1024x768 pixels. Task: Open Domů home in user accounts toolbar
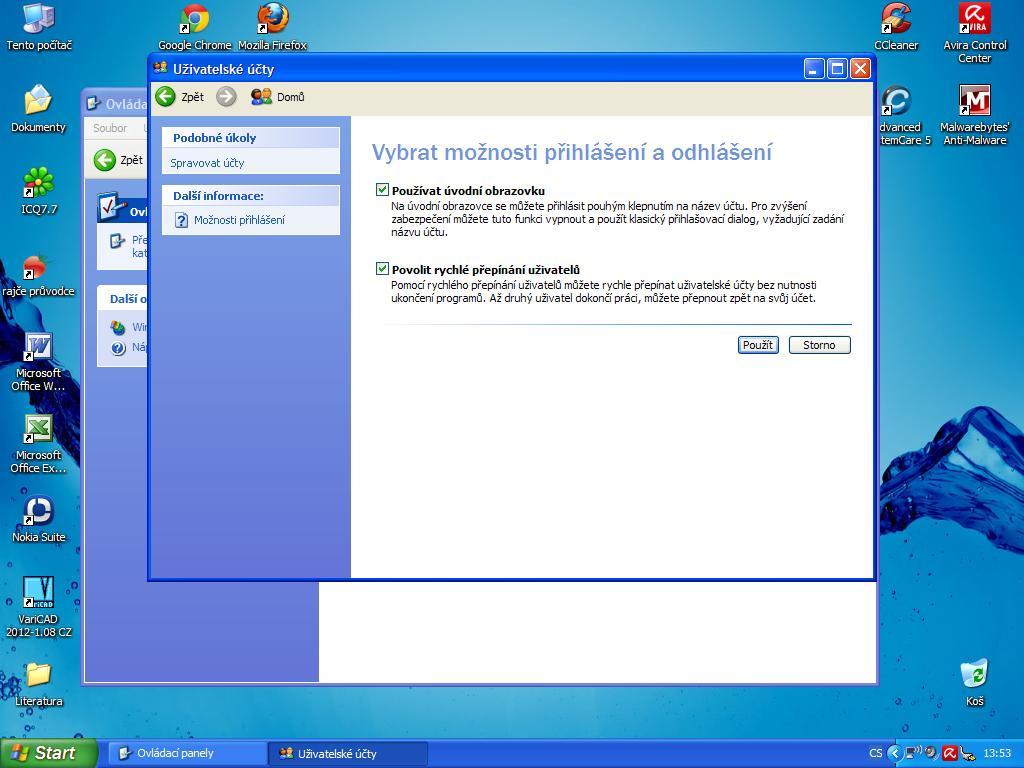(x=278, y=97)
